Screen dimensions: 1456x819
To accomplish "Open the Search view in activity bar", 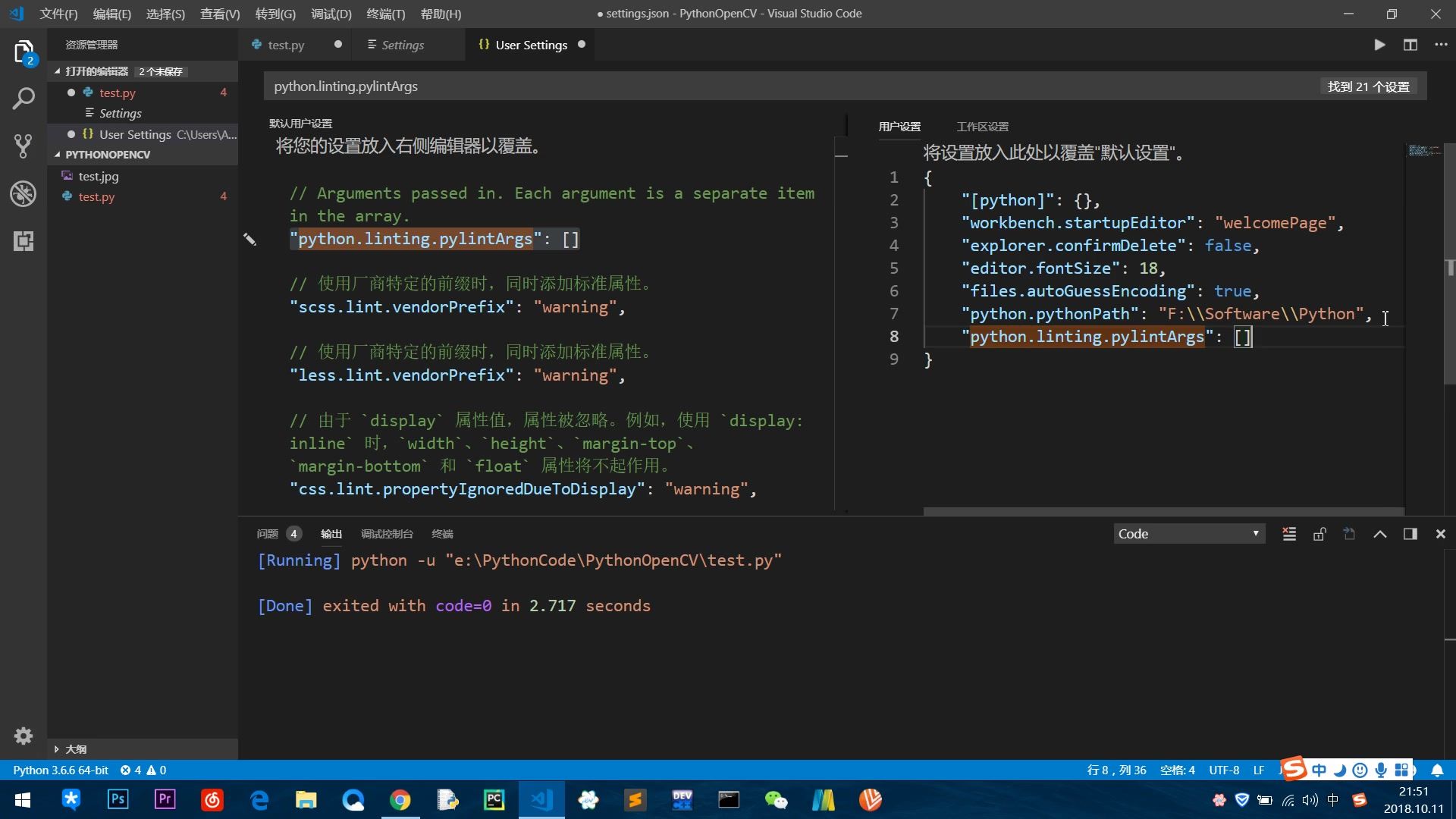I will click(24, 99).
